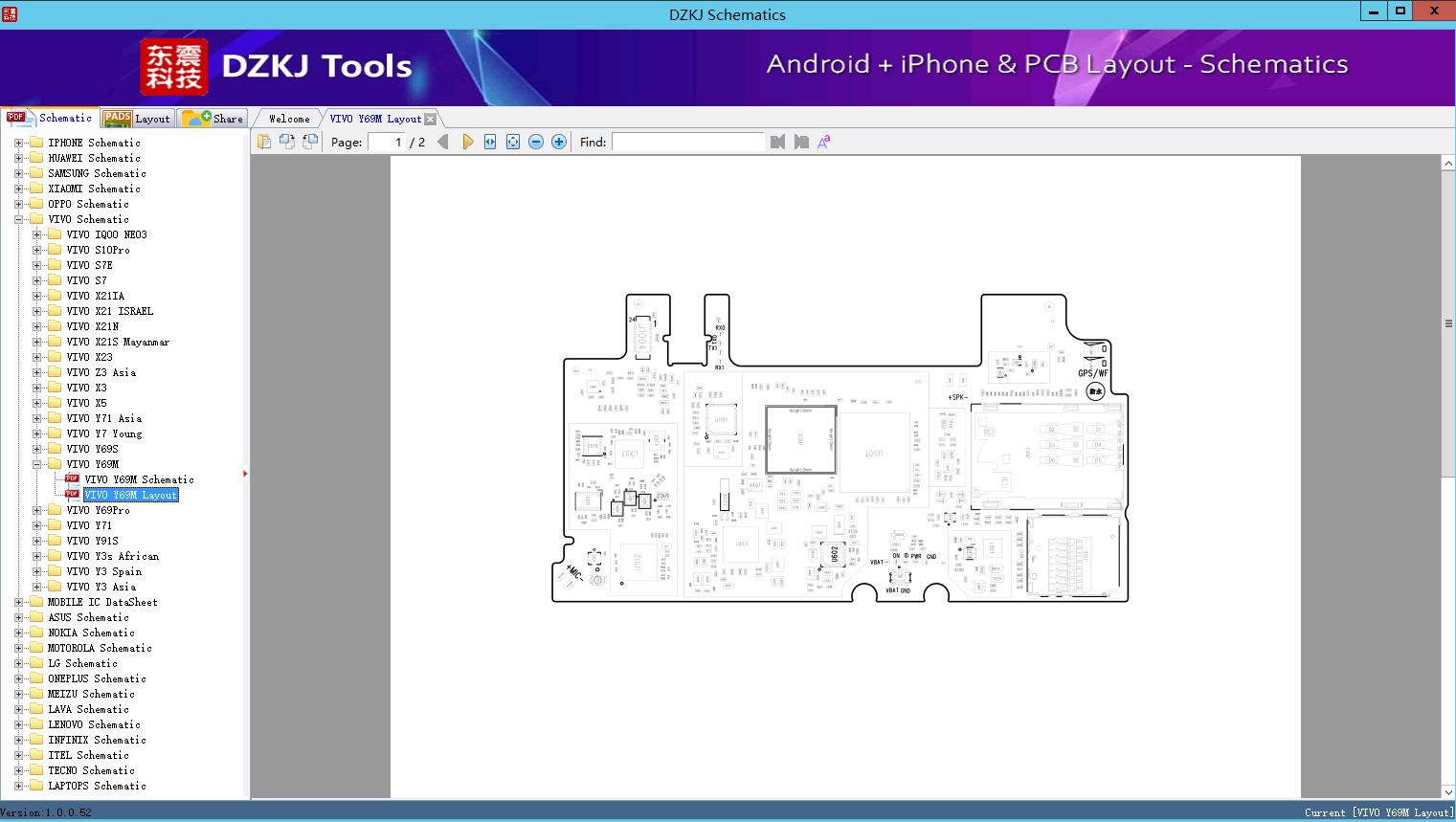The height and width of the screenshot is (822, 1456).
Task: Expand the VIVO IQOO NEO3 folder
Action: 36,234
